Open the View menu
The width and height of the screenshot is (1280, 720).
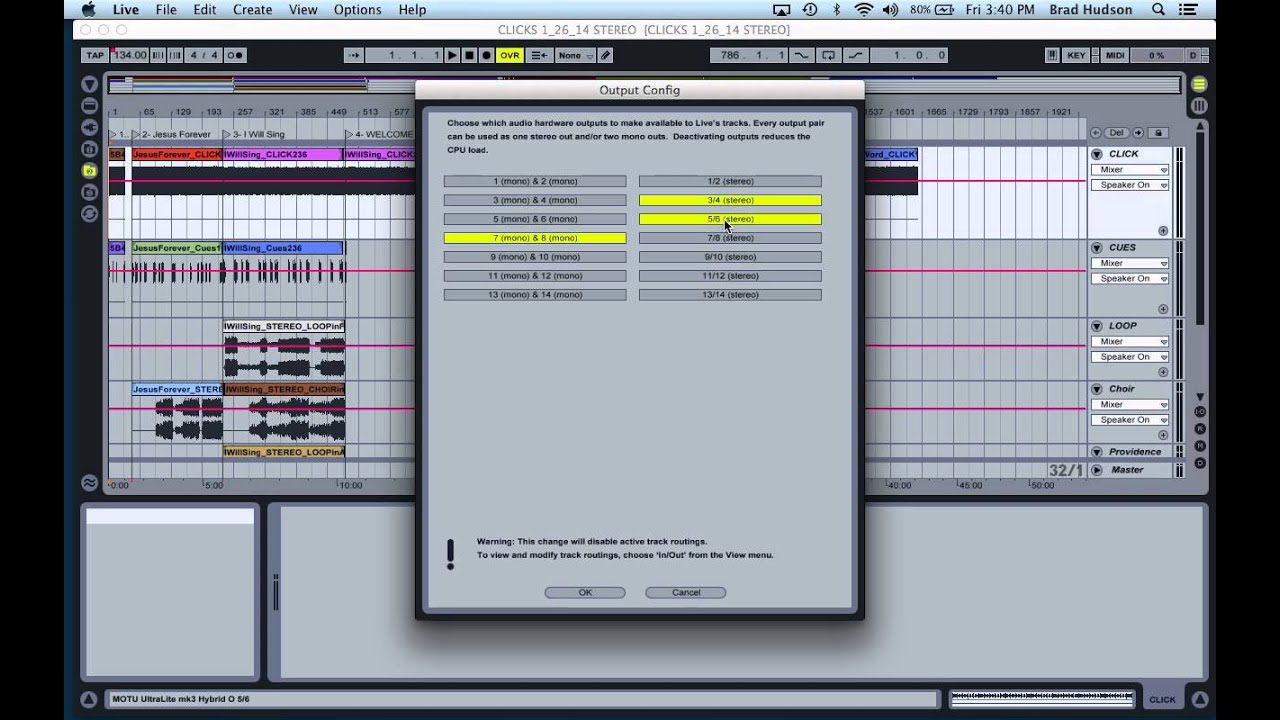click(303, 10)
